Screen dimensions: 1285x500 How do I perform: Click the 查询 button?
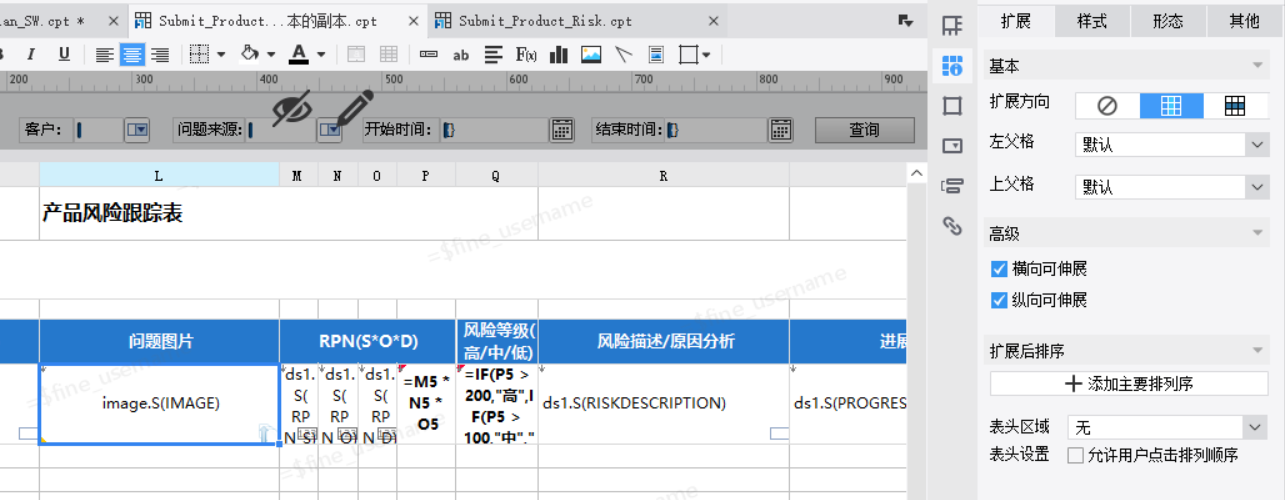tap(864, 130)
